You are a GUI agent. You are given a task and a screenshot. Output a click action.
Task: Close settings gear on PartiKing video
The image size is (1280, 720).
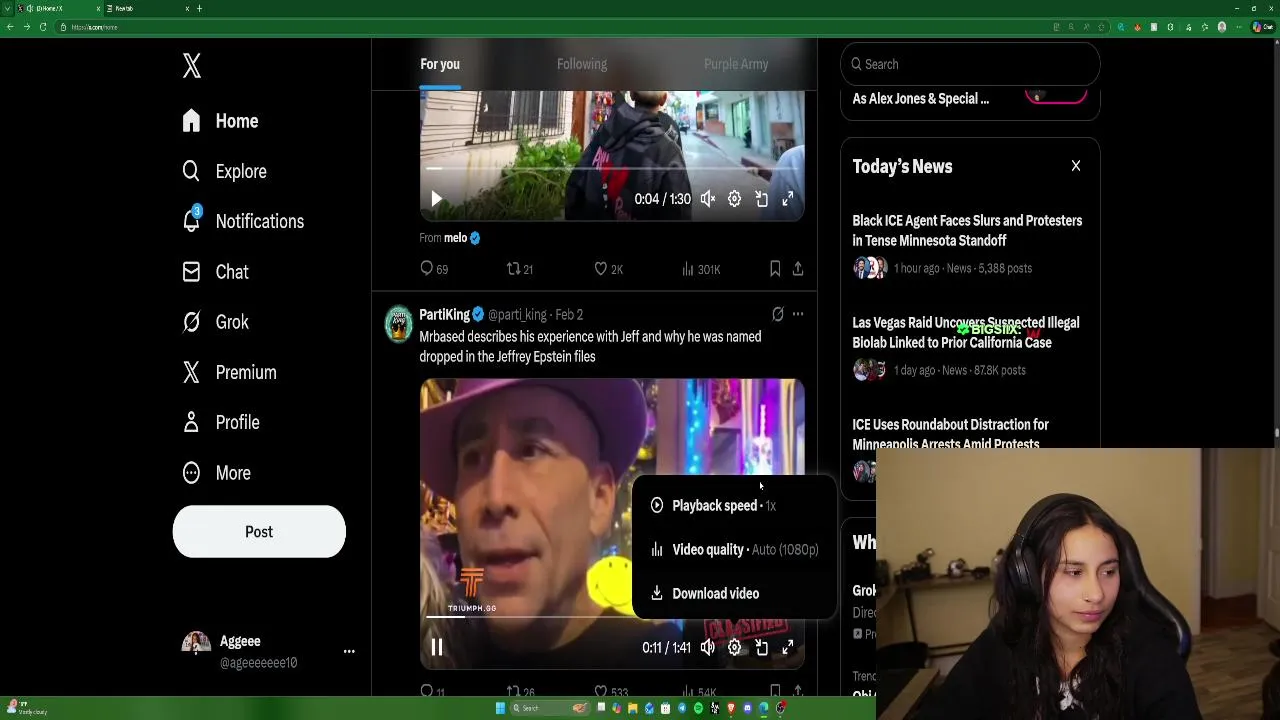(x=734, y=648)
